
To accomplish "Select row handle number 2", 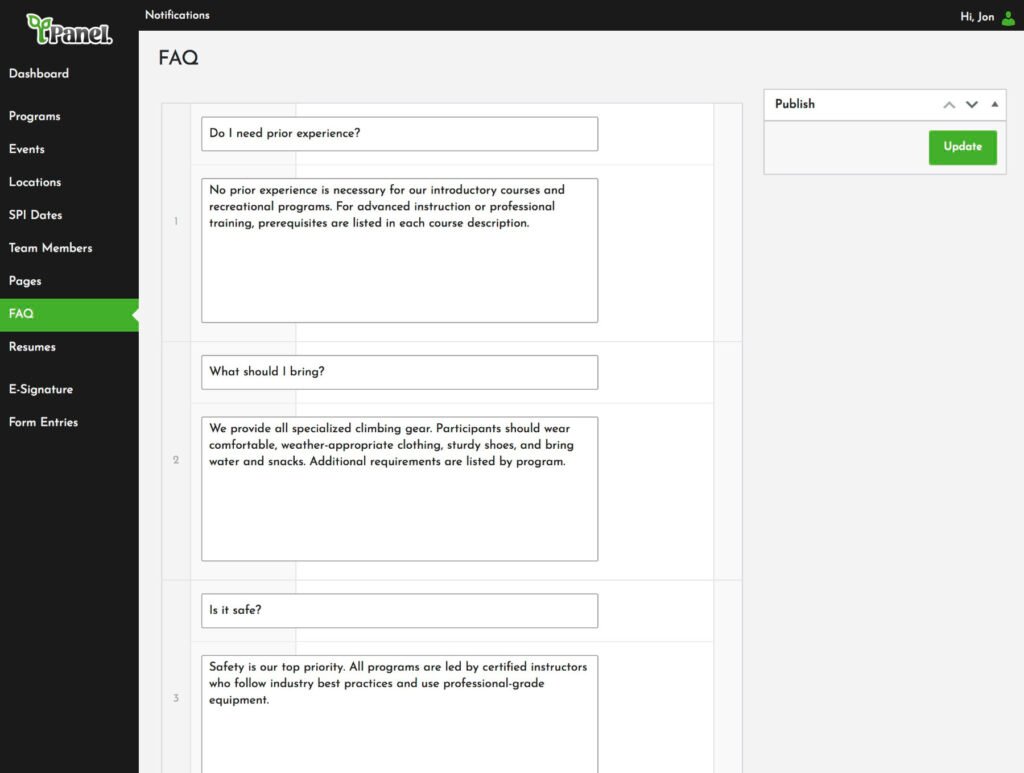I will (x=176, y=460).
